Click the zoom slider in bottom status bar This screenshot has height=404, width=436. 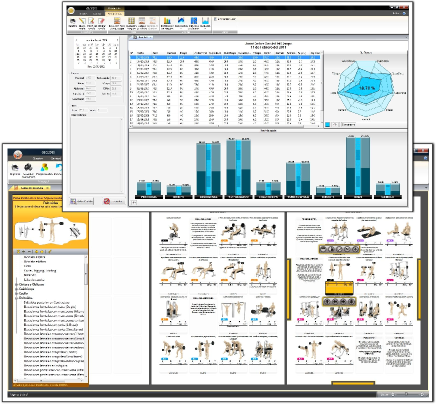tap(406, 394)
